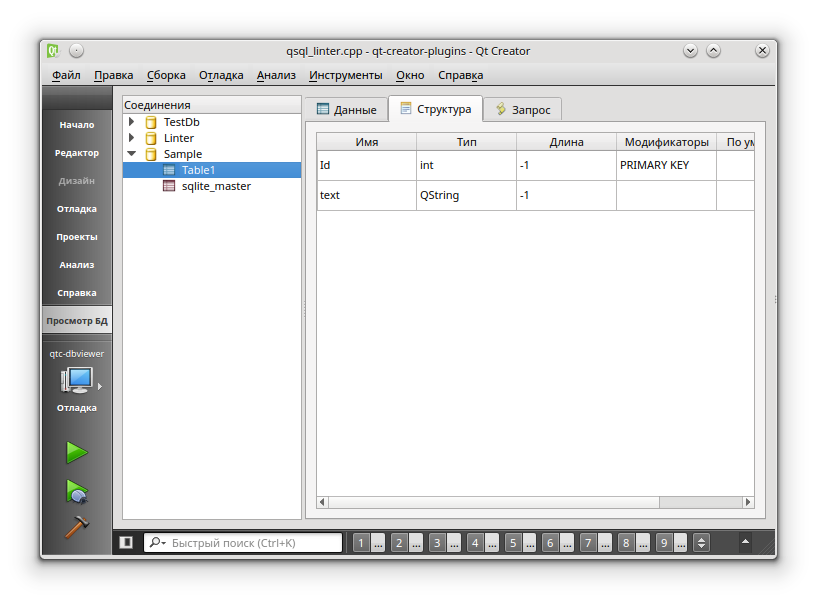
Task: Toggle the sidebar with the bottom-bar panel icon
Action: [x=126, y=543]
